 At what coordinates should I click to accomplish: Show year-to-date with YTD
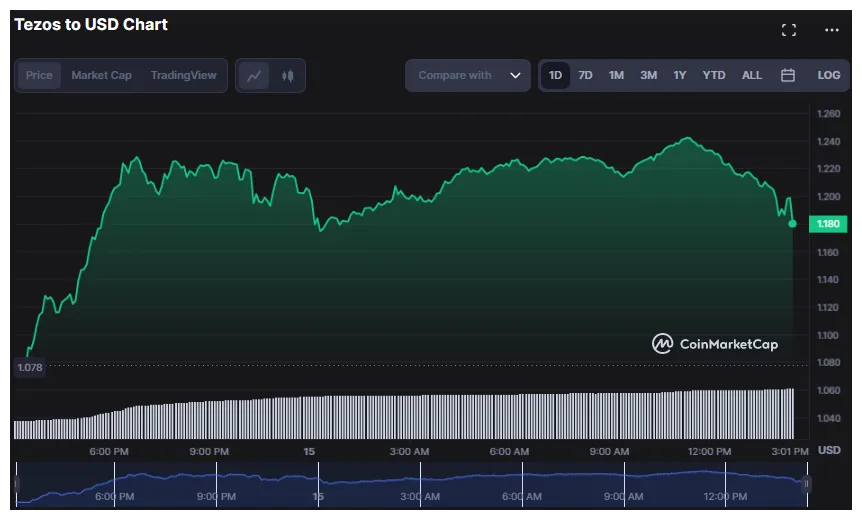coord(714,75)
